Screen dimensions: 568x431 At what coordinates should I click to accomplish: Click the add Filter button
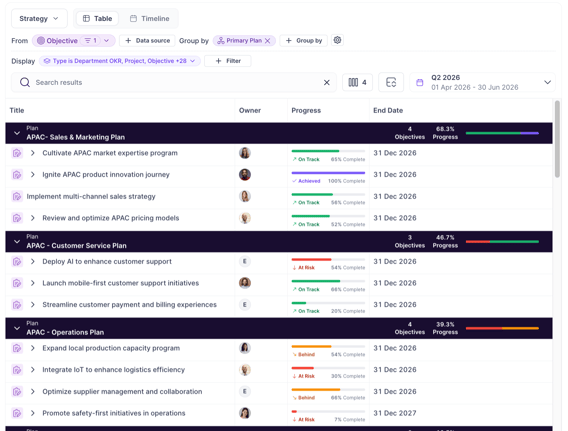pos(228,61)
